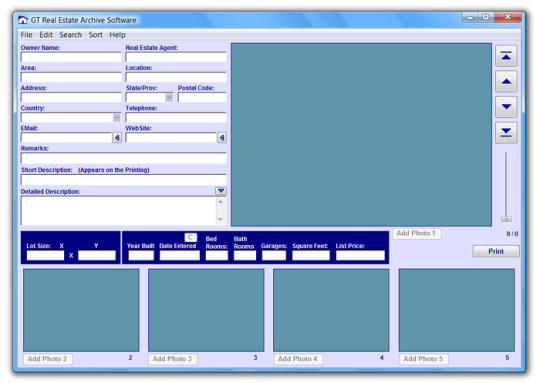
Task: Go to the previous record up arrow
Action: [506, 82]
